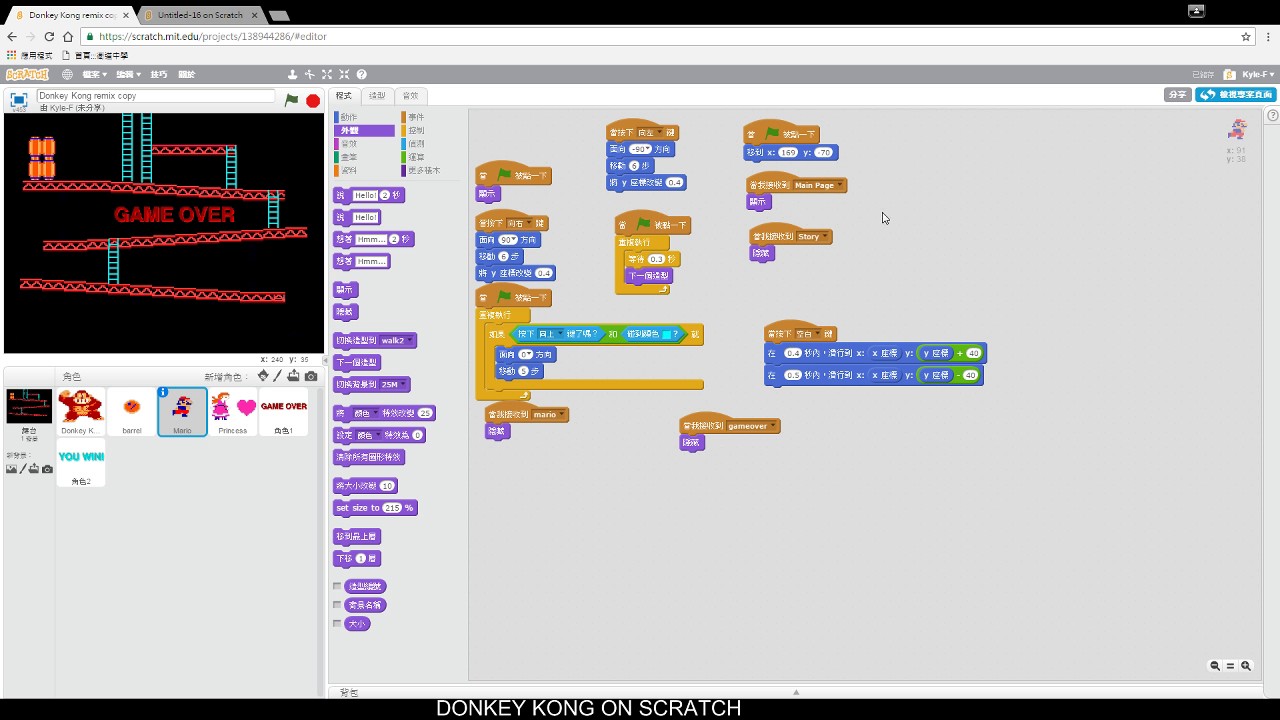Bookmark this page with the star icon
This screenshot has height=720, width=1280.
tap(1246, 36)
